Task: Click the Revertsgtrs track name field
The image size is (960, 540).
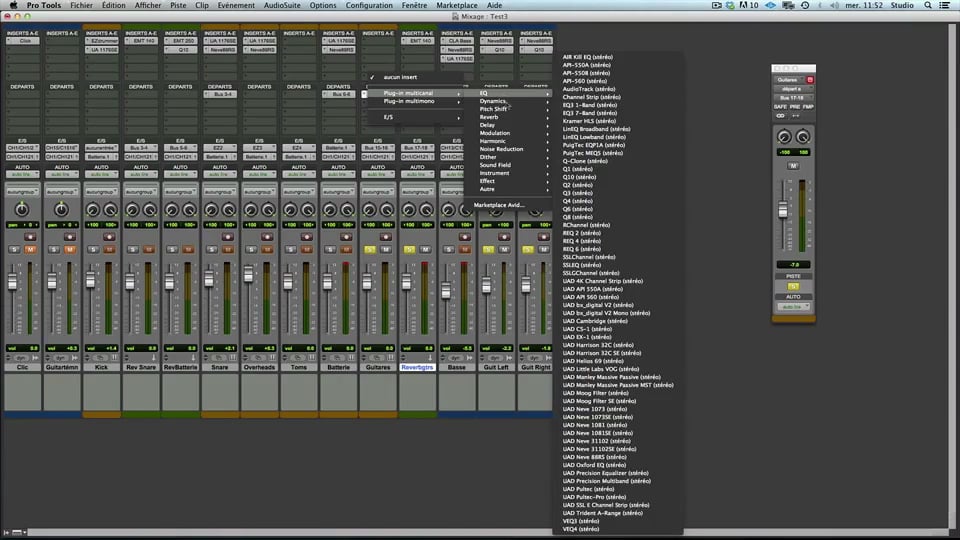Action: click(x=417, y=367)
